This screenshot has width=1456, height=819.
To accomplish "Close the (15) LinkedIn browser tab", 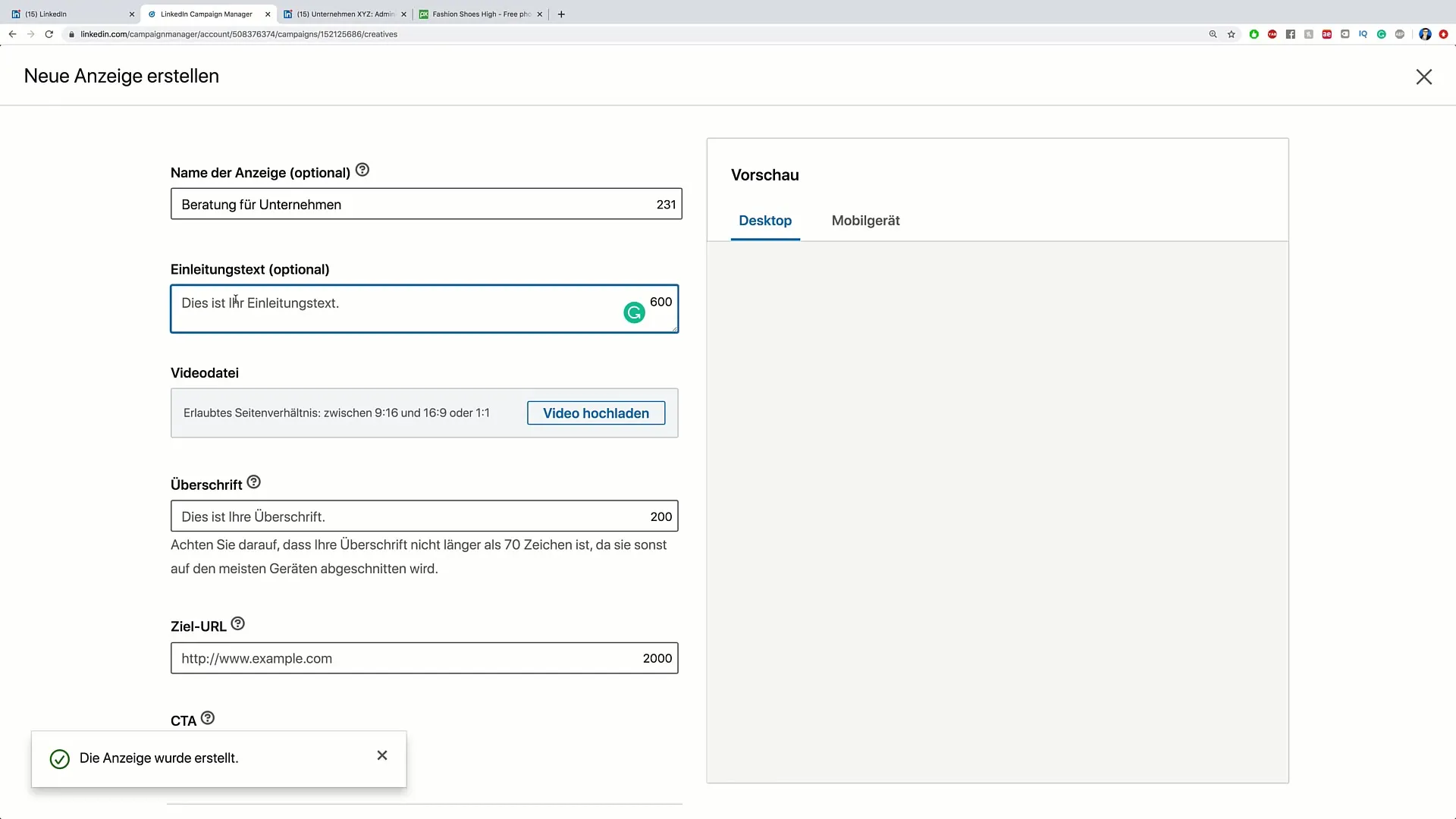I will coord(131,14).
